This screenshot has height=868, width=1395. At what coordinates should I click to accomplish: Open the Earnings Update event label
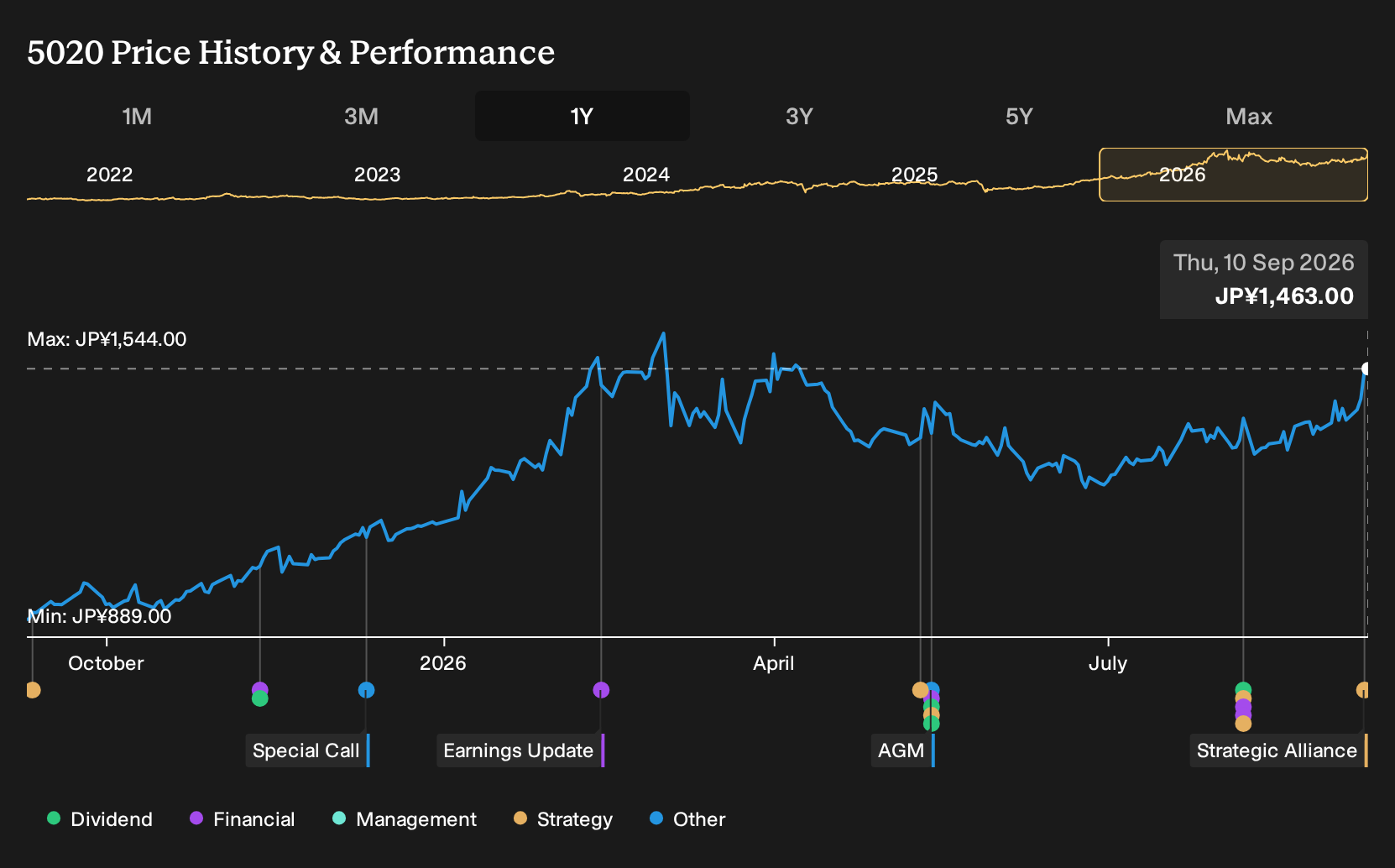[520, 750]
